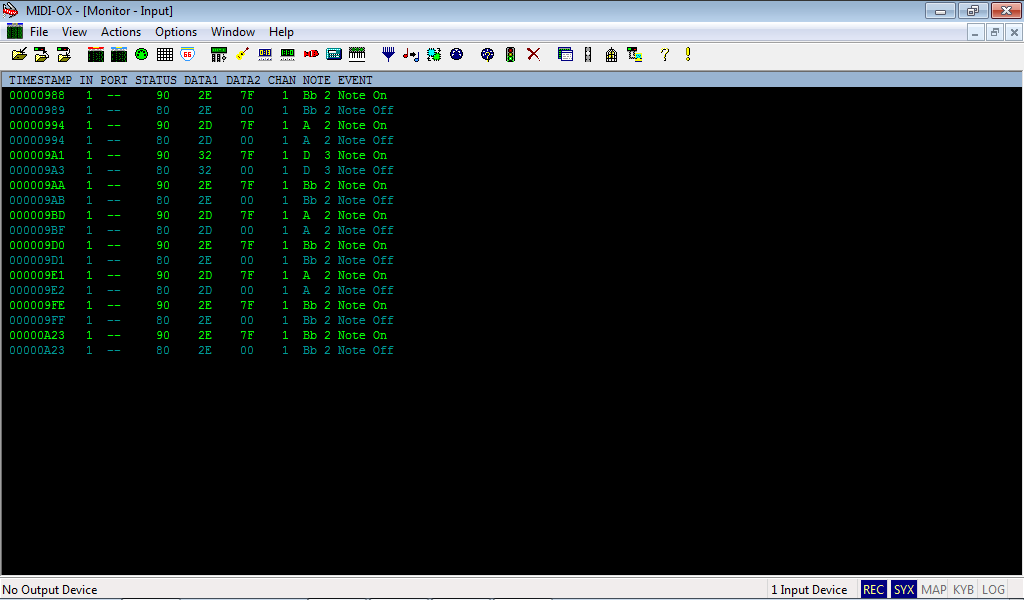Click the yellow exclamation mark icon
The width and height of the screenshot is (1024, 600).
click(688, 55)
